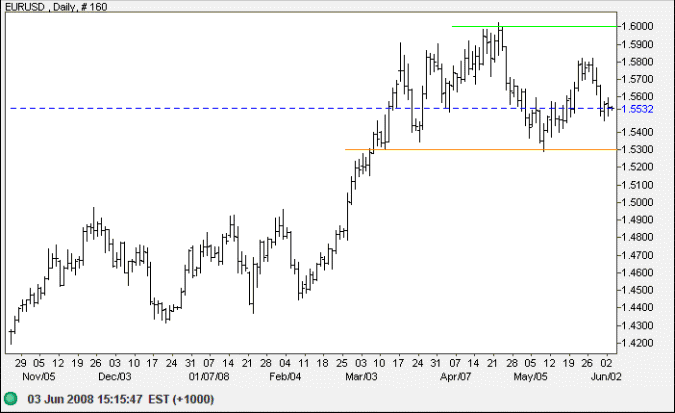Click the latest price bar at chart's right edge

pyautogui.click(x=611, y=108)
